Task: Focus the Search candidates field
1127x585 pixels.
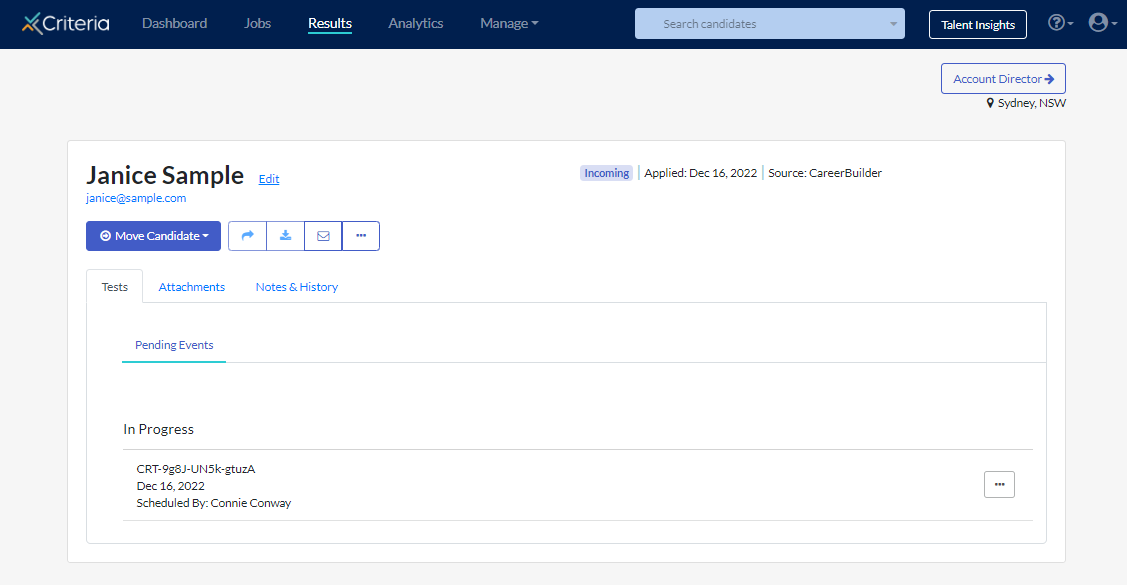Action: click(x=769, y=24)
